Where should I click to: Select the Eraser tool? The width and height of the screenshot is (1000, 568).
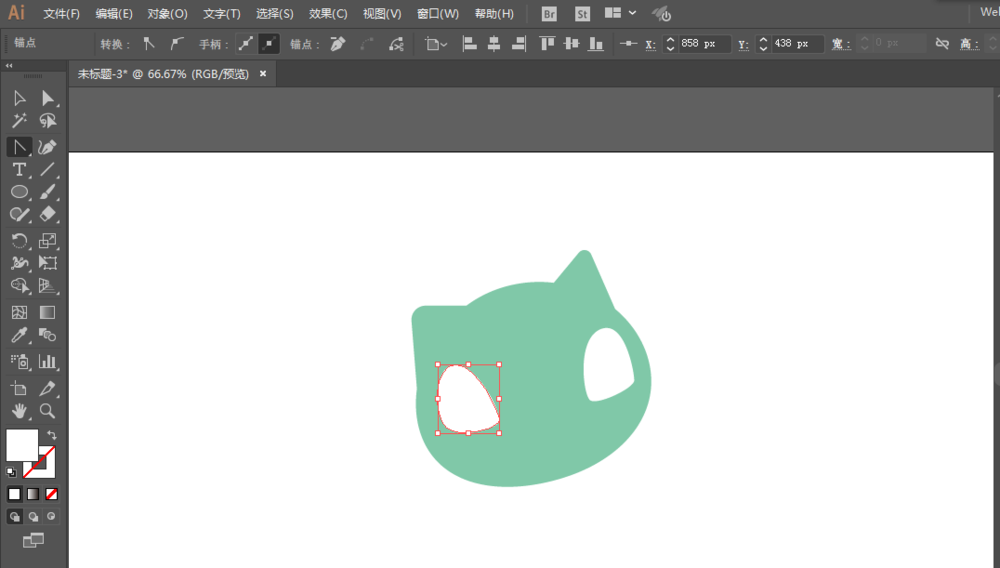(x=47, y=214)
